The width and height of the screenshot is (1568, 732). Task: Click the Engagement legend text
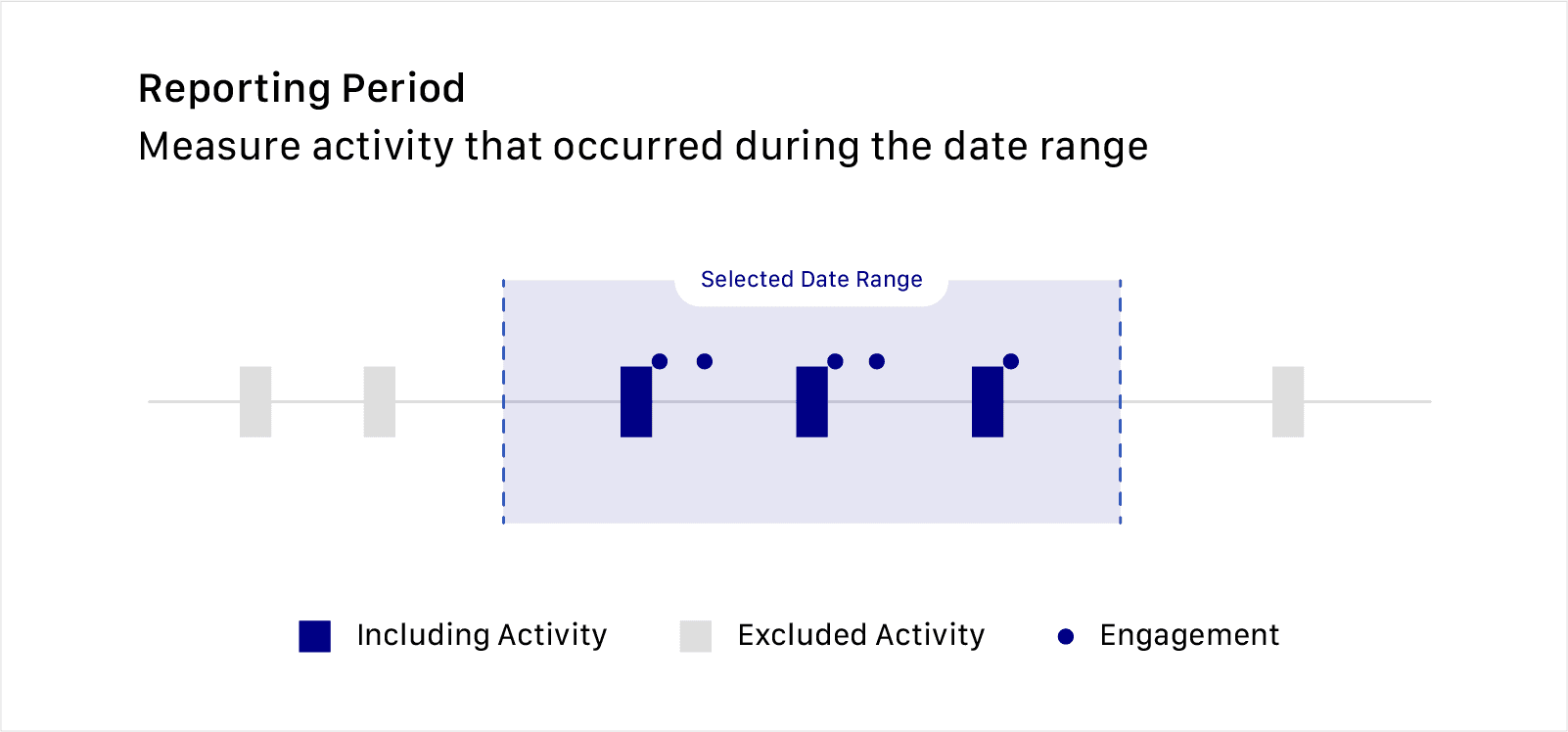(x=1189, y=635)
